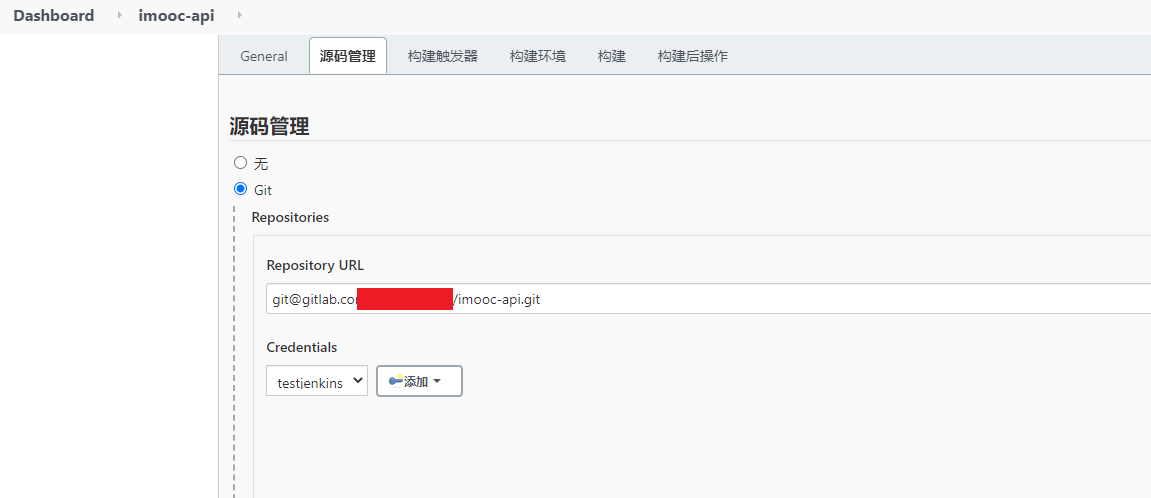Switch to the 构建后操作 tab
1151x498 pixels.
tap(692, 57)
